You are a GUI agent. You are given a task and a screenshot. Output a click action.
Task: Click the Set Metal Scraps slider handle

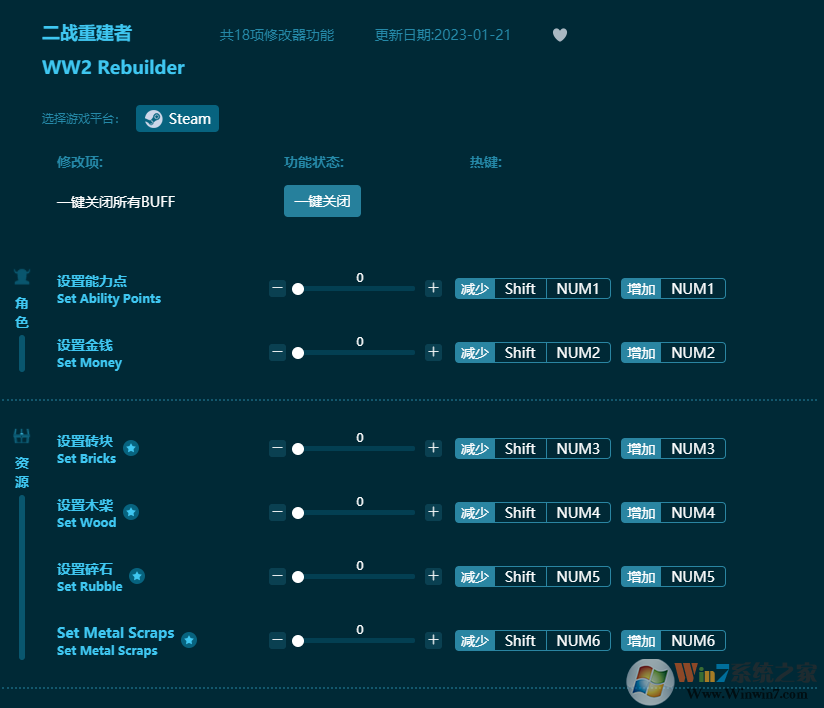click(x=298, y=641)
